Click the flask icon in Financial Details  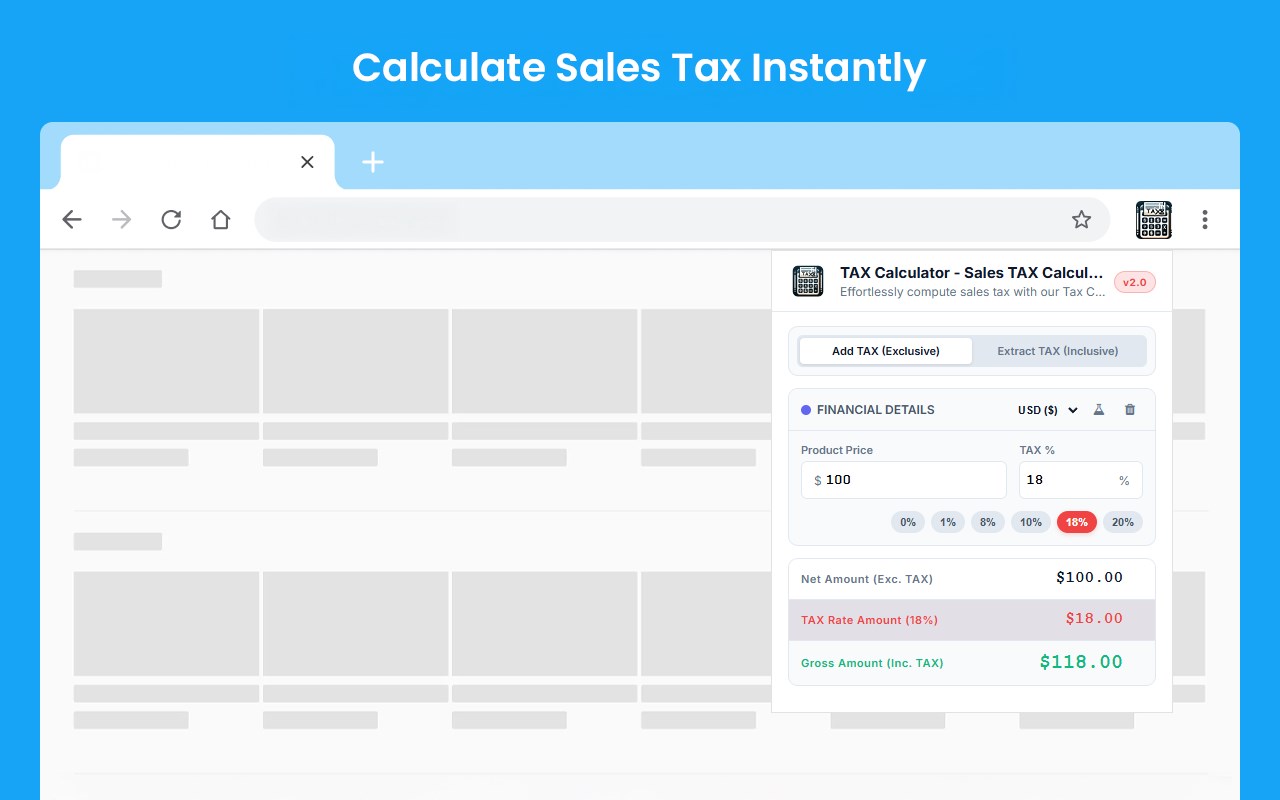pyautogui.click(x=1099, y=410)
